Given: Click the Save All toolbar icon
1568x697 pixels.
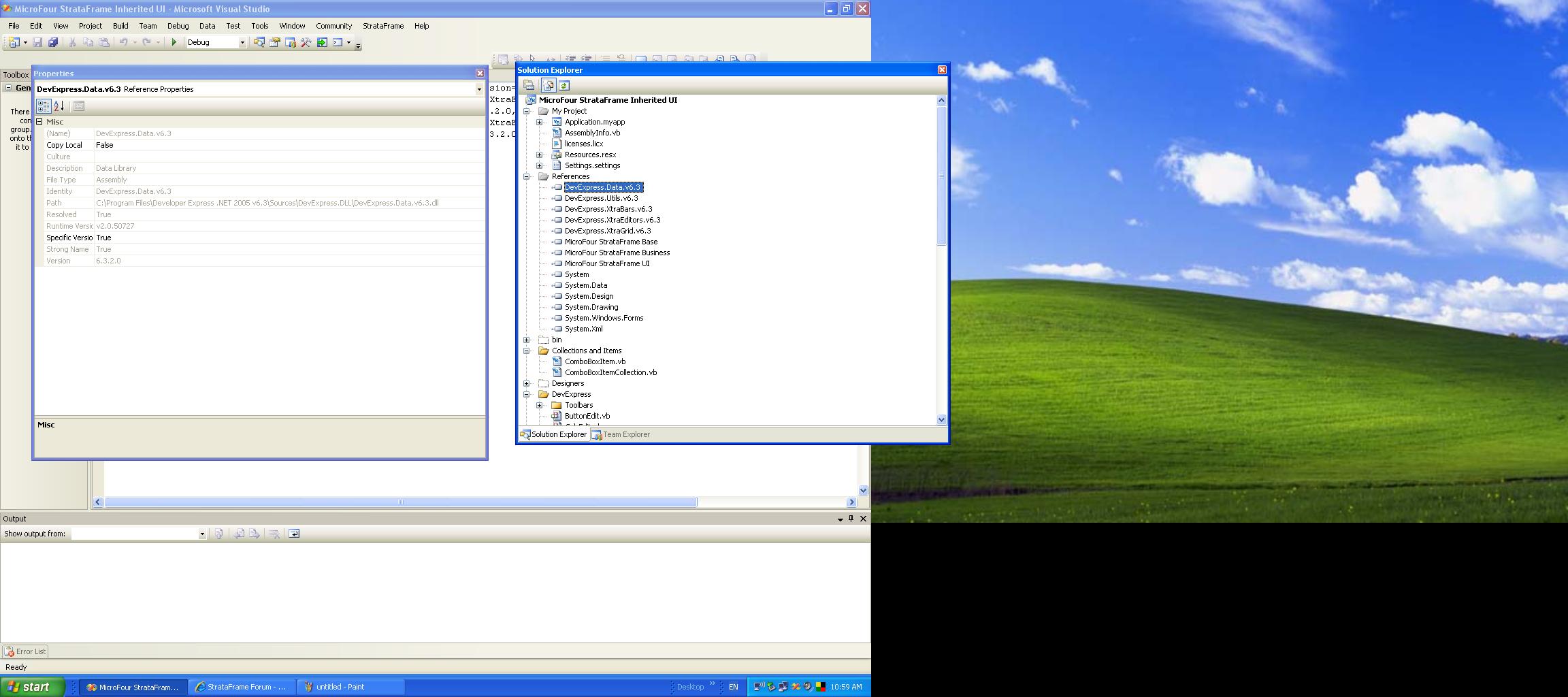Looking at the screenshot, I should 53,42.
